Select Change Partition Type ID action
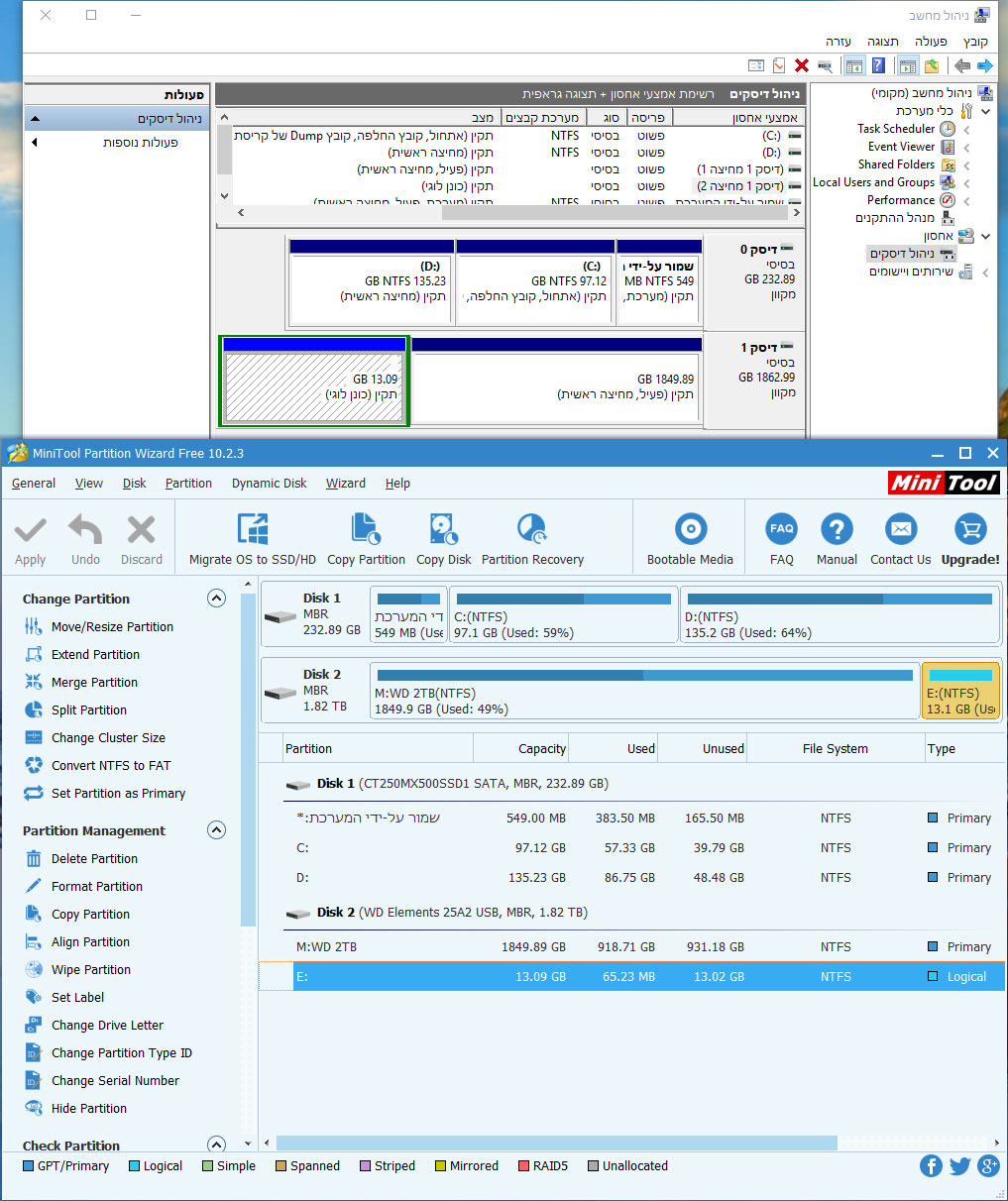The height and width of the screenshot is (1201, 1008). tap(107, 1053)
